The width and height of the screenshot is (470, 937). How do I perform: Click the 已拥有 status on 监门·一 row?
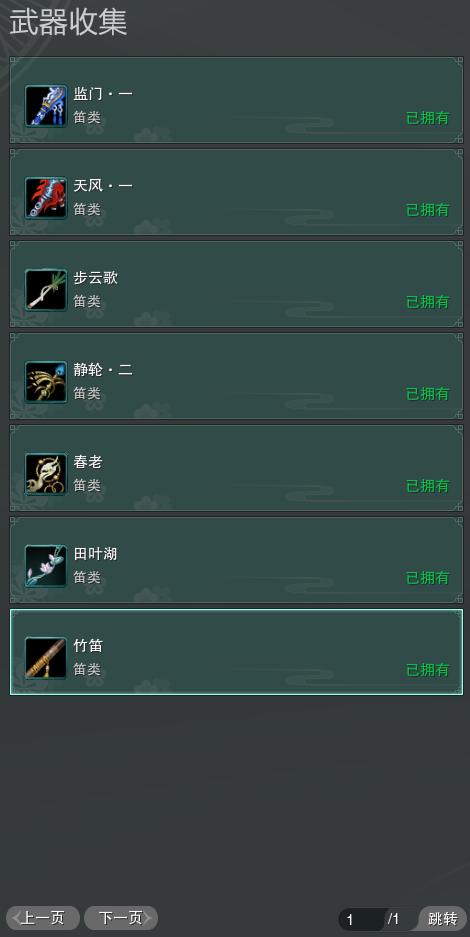pyautogui.click(x=428, y=118)
